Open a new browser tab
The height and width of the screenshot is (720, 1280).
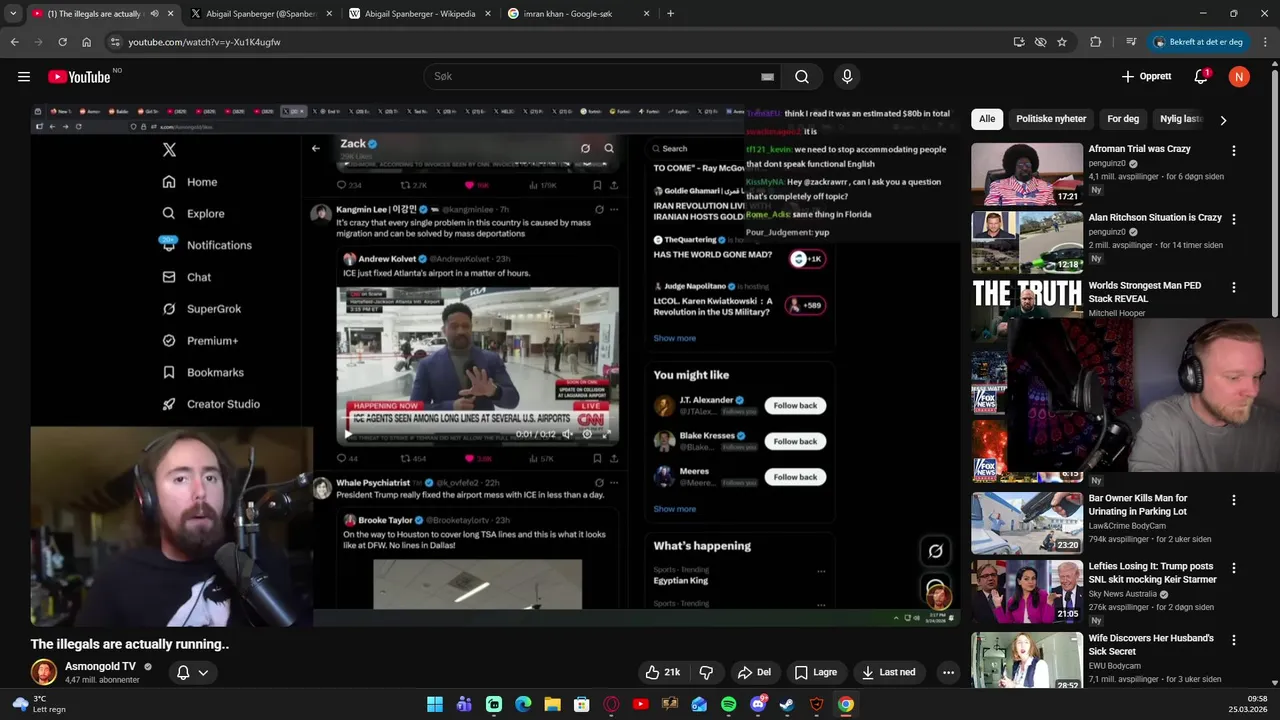coord(670,14)
